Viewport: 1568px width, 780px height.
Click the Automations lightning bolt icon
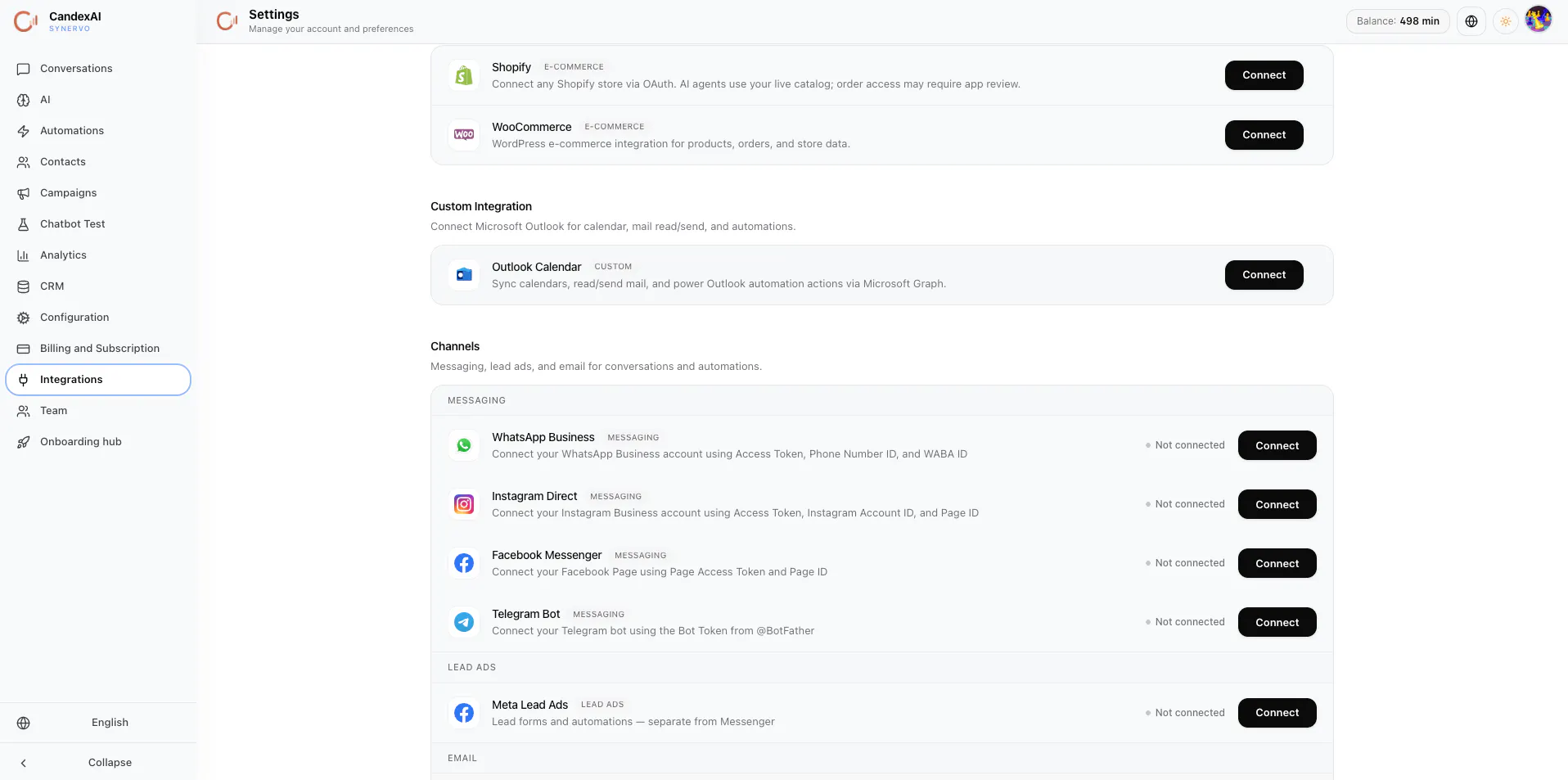point(24,131)
